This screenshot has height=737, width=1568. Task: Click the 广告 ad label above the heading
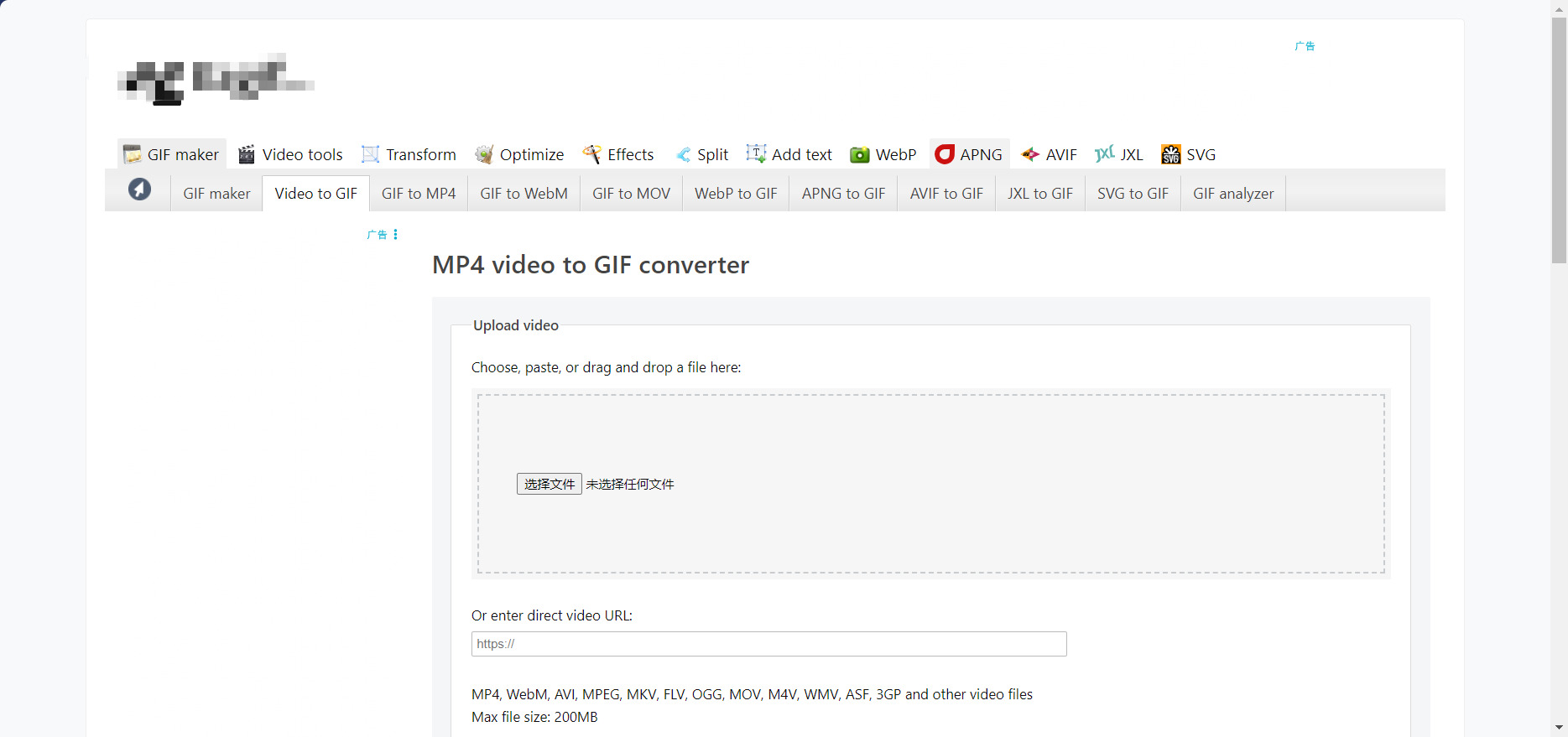click(x=378, y=235)
